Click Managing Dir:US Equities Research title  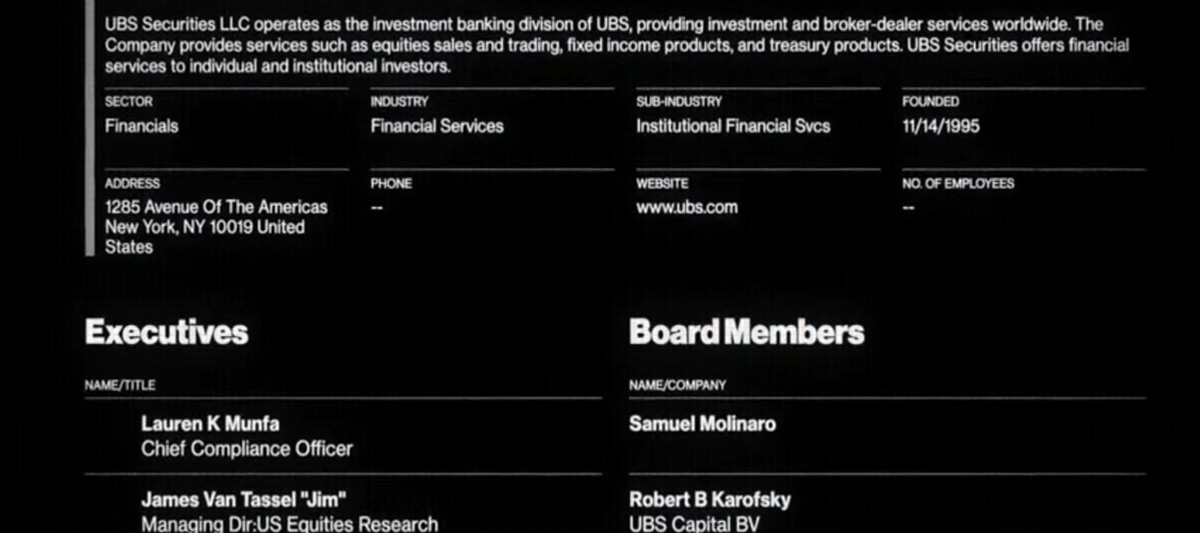tap(289, 523)
